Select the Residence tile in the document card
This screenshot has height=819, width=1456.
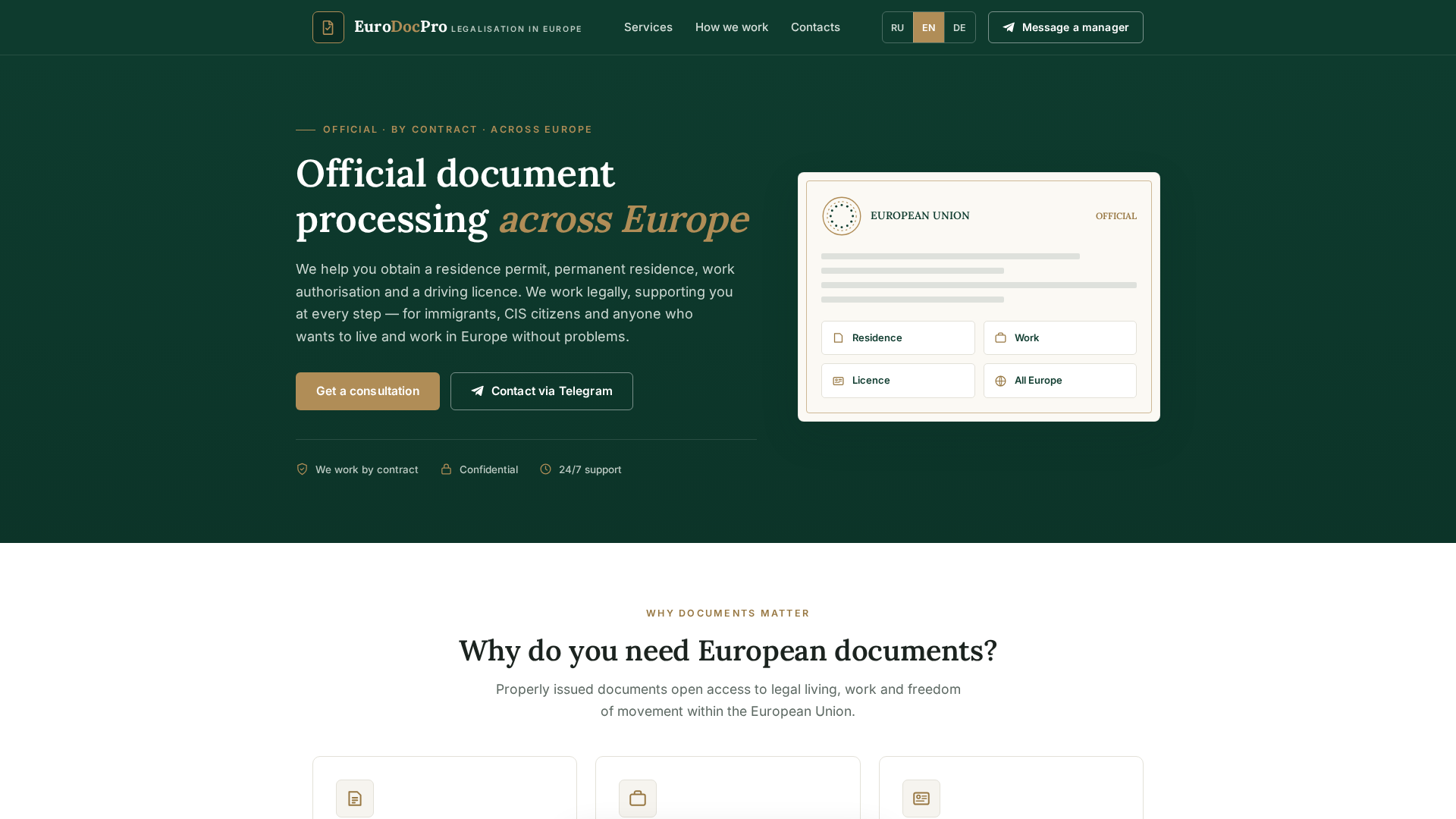point(898,338)
